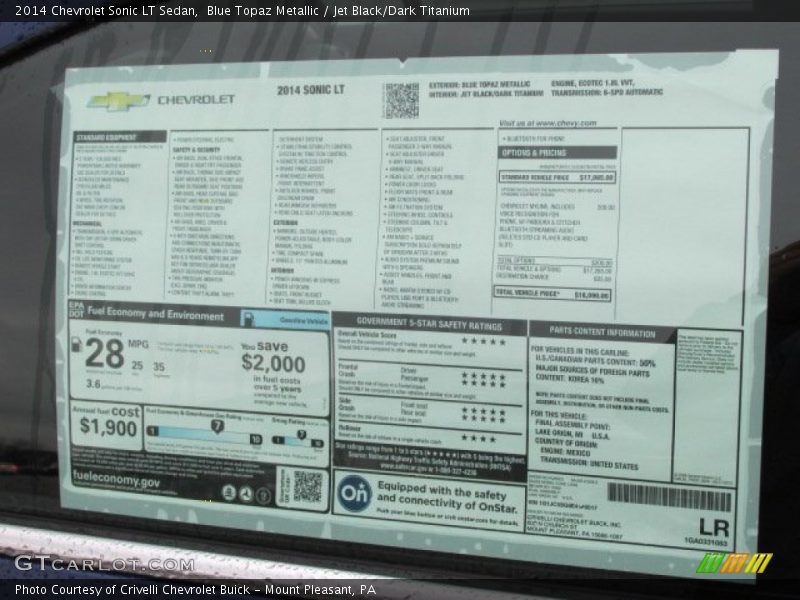Click the OnStar 'On' round logo
This screenshot has width=800, height=600.
point(354,493)
